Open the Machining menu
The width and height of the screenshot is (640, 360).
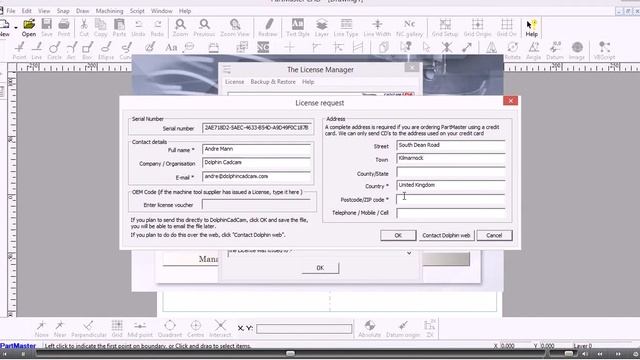[109, 11]
